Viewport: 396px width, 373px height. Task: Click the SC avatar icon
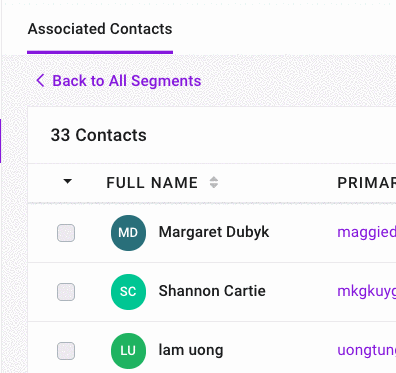point(128,292)
